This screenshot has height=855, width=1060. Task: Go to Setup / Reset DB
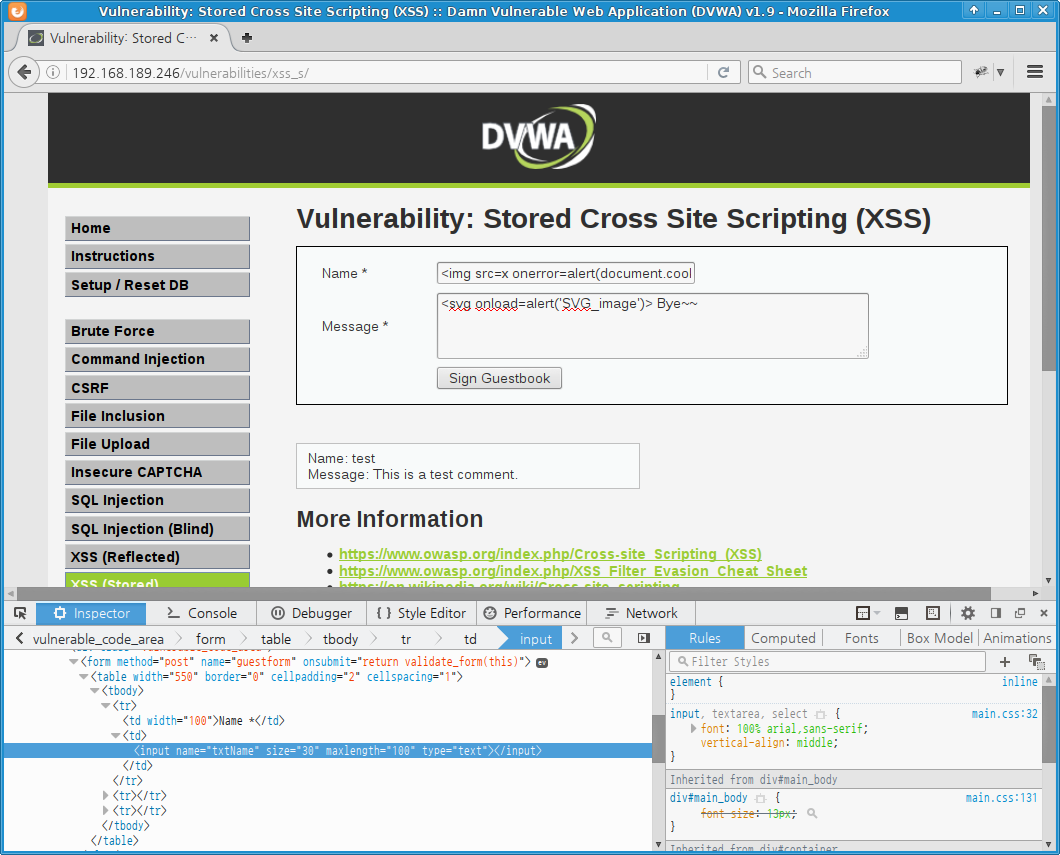[x=157, y=285]
